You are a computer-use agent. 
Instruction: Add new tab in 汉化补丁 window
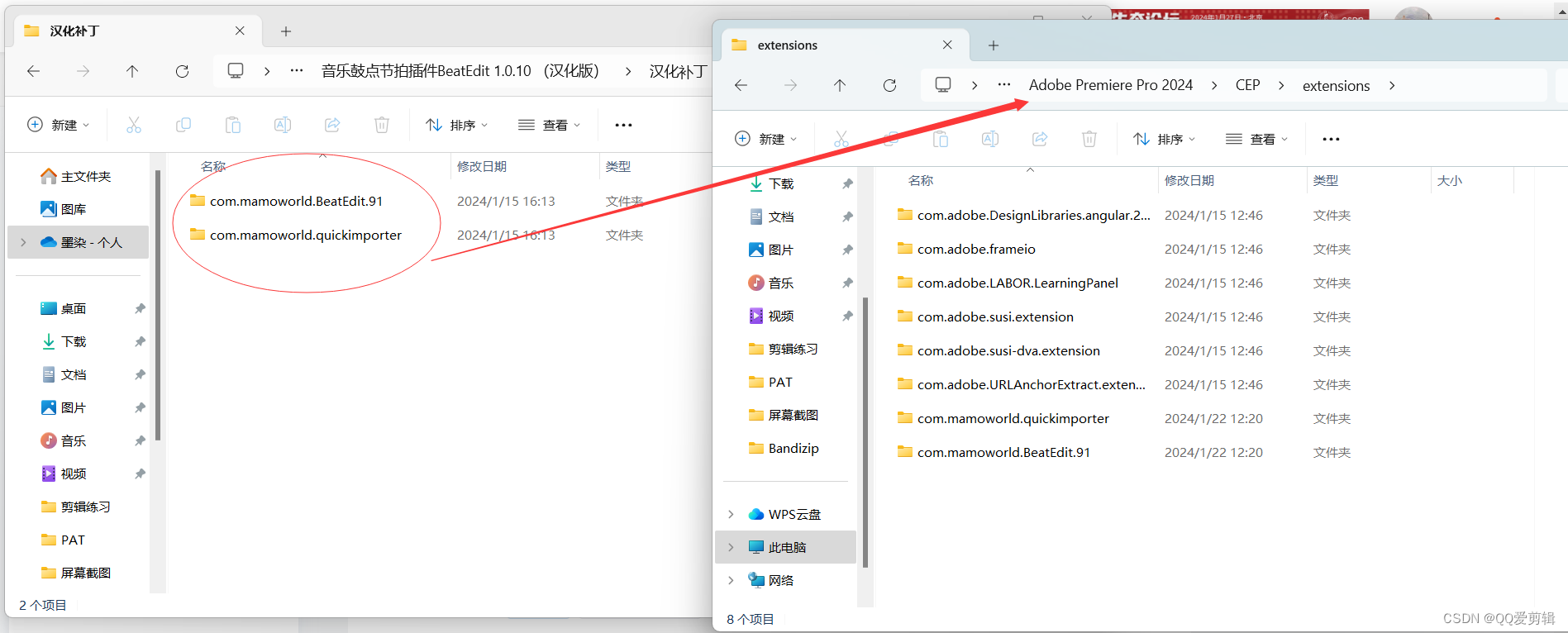click(286, 31)
